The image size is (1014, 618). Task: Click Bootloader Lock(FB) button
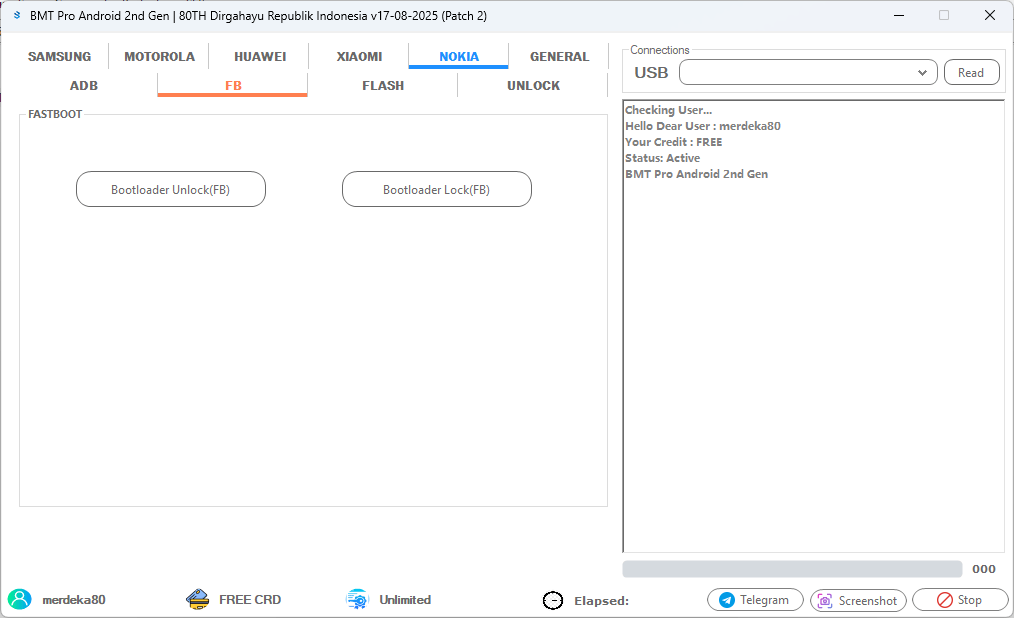(436, 189)
